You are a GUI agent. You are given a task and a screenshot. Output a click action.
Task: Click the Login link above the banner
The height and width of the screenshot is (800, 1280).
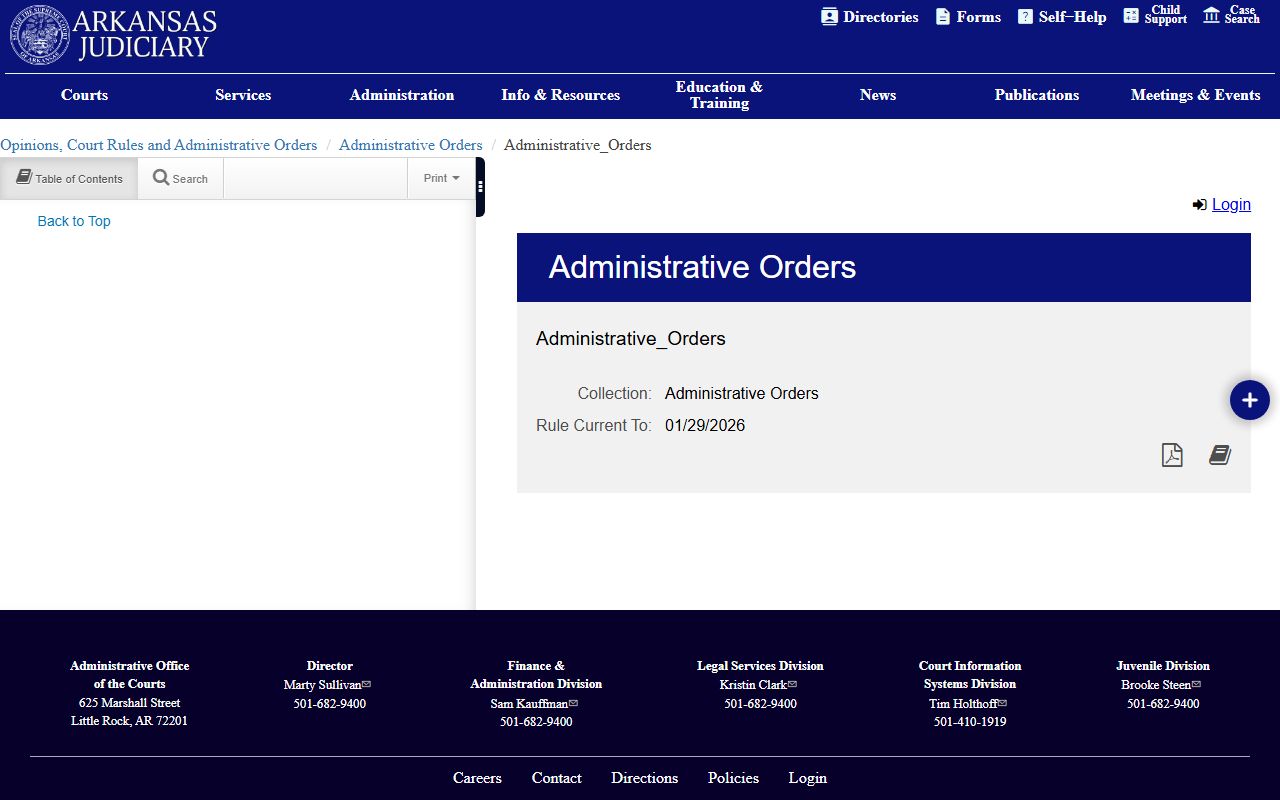tap(1231, 204)
